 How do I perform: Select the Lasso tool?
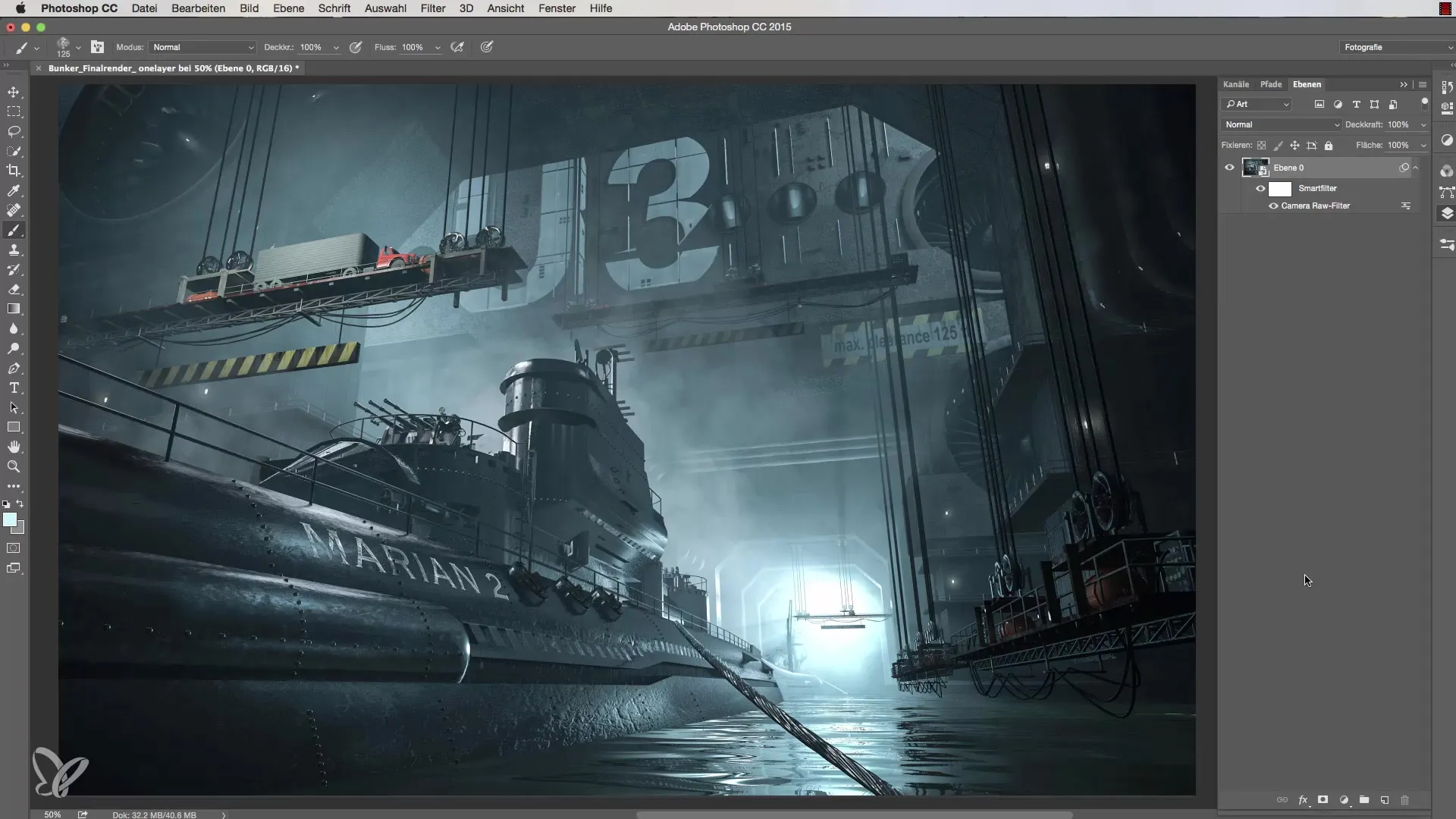tap(14, 131)
